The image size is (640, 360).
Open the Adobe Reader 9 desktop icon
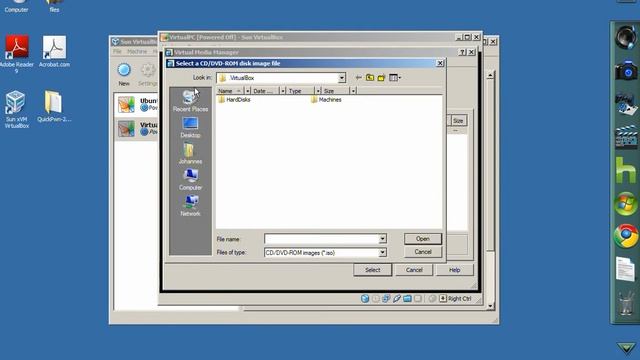point(17,54)
